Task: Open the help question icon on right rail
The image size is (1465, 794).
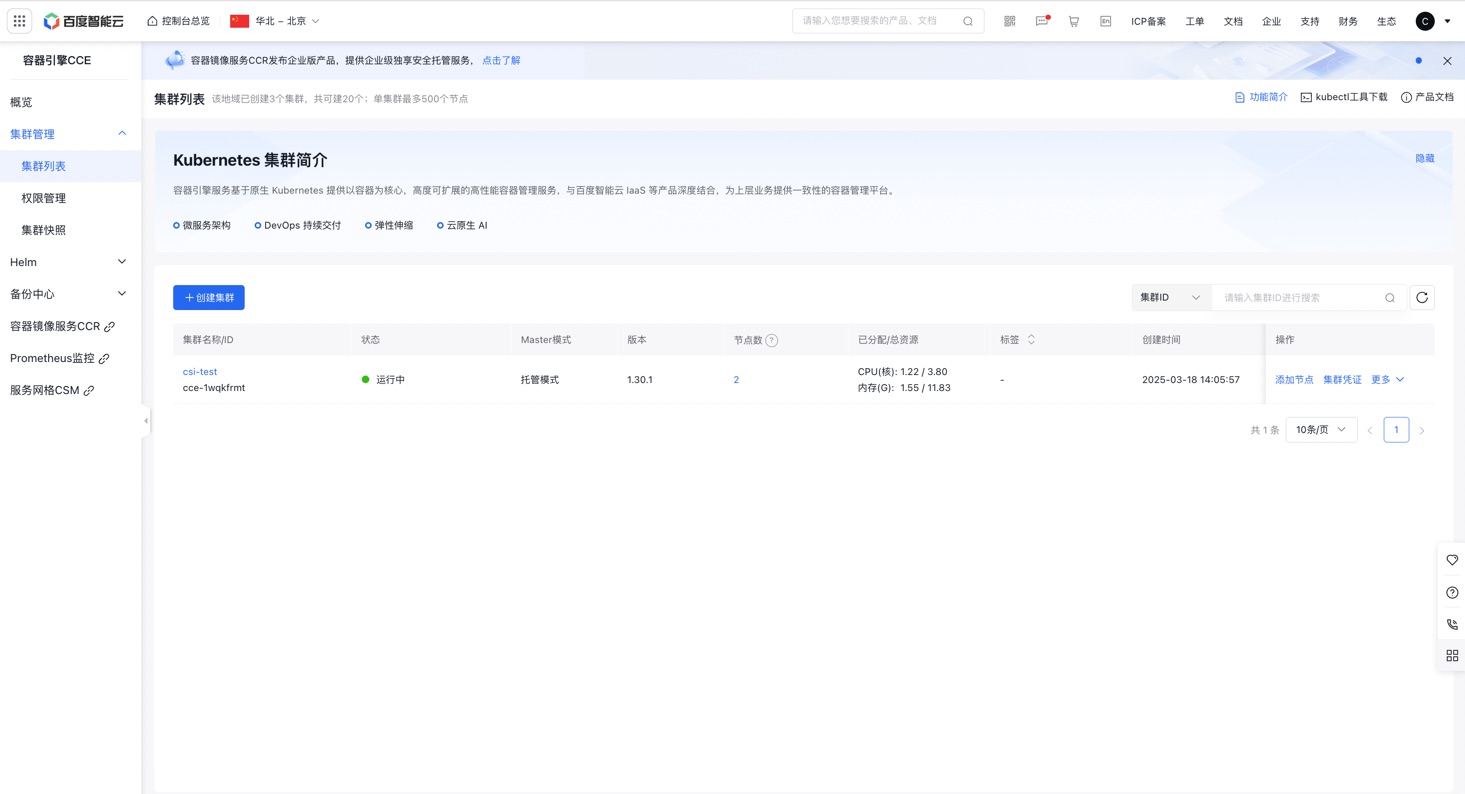Action: pos(1452,592)
